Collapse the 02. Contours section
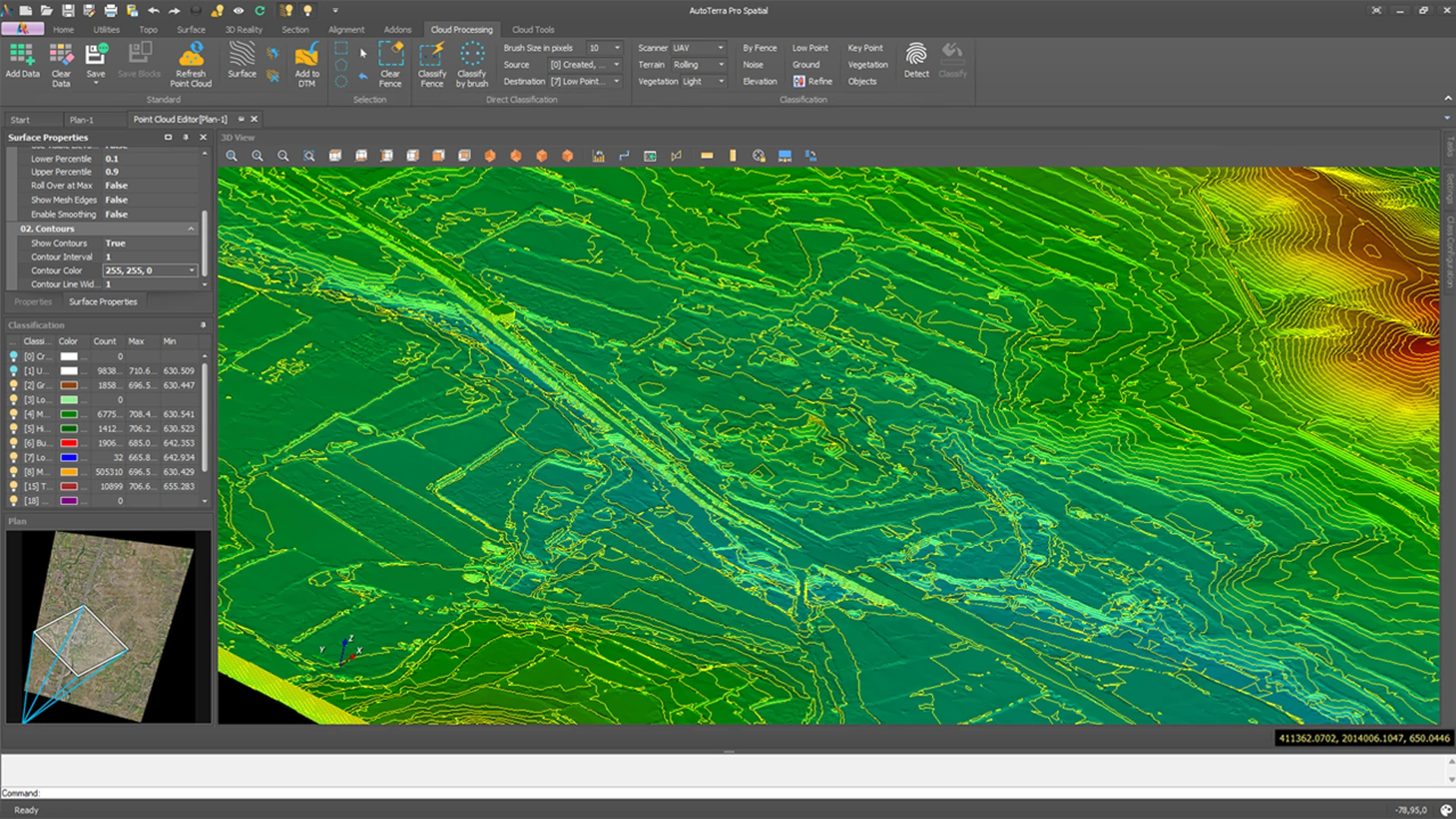 coord(191,229)
